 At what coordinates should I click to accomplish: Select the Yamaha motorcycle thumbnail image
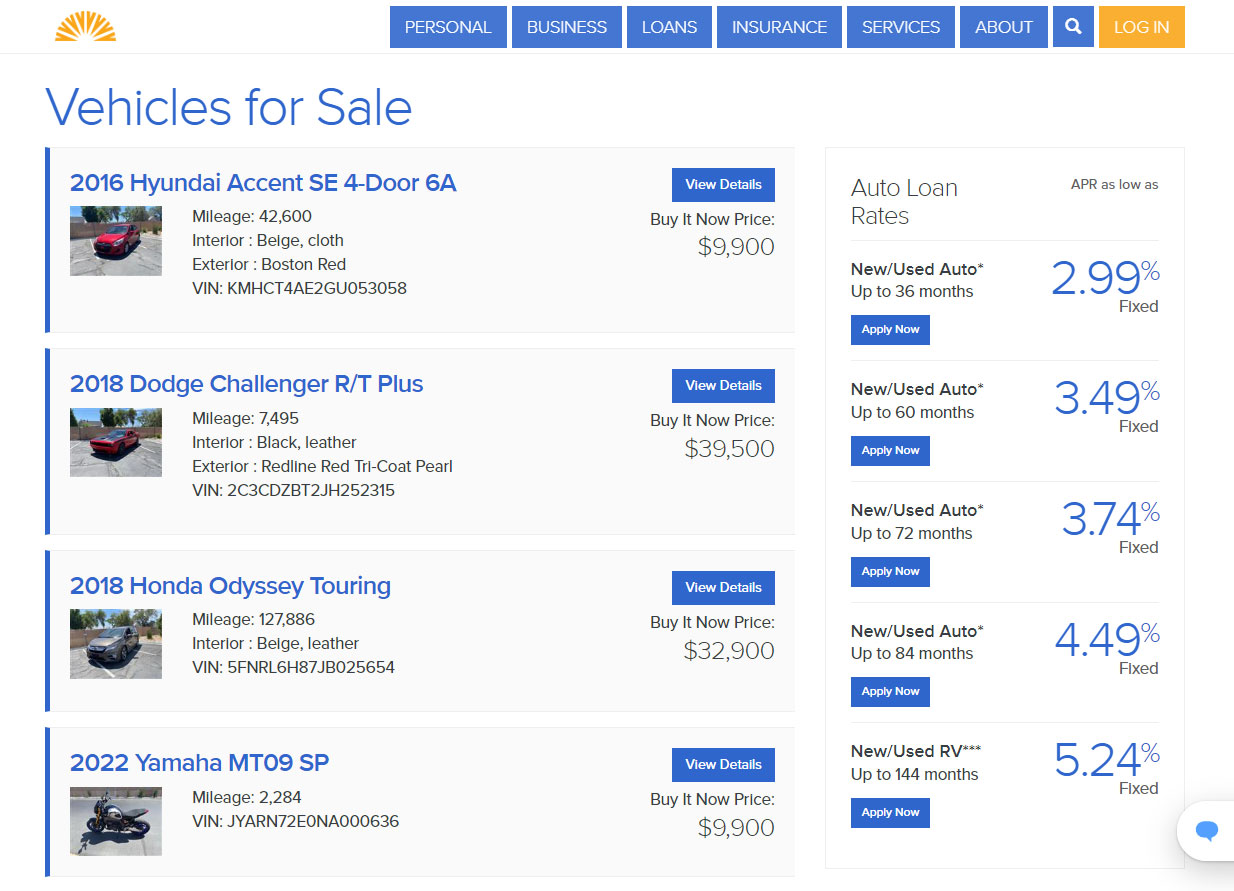pyautogui.click(x=116, y=821)
